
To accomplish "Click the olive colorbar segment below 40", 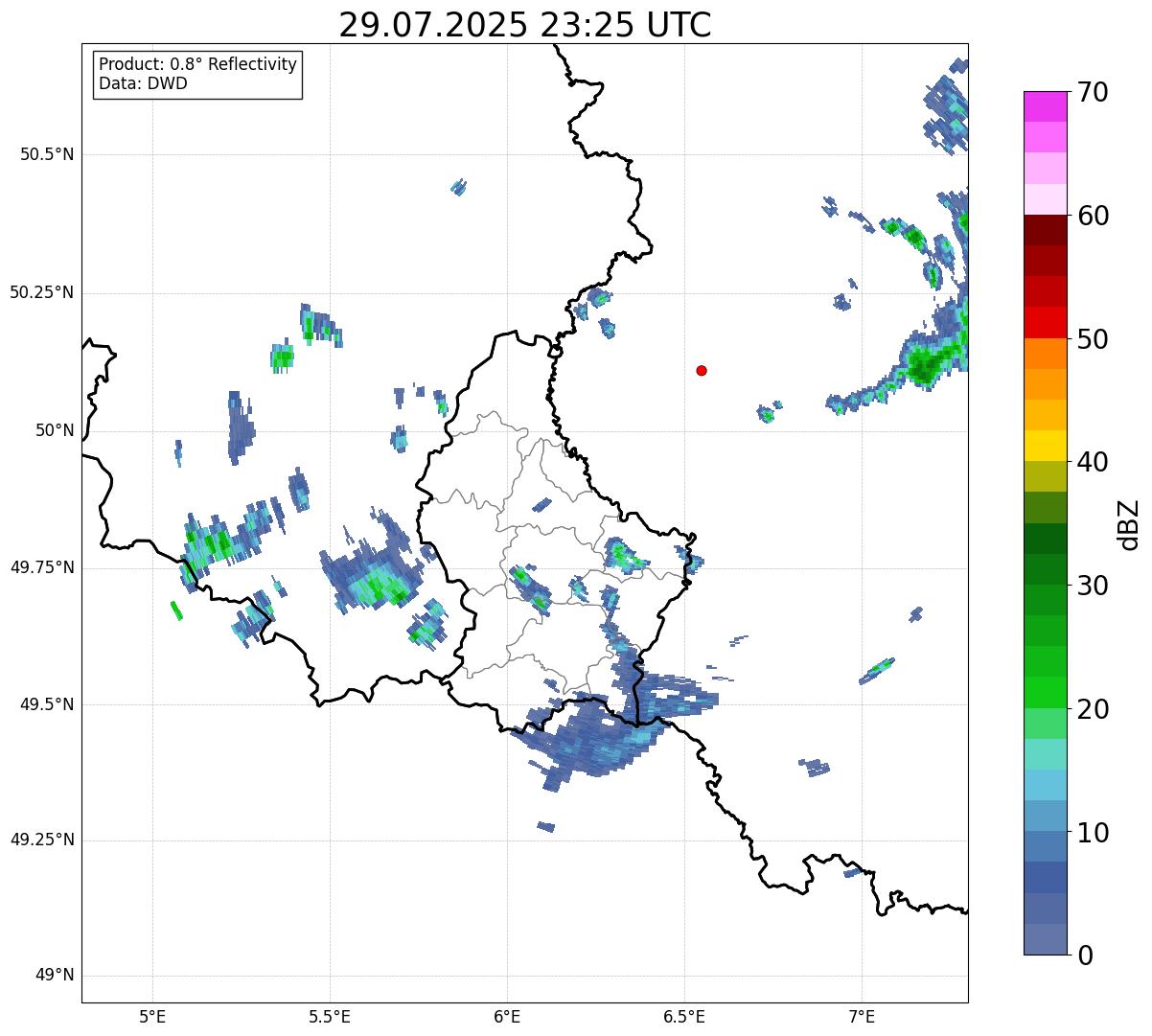I will coord(1045,476).
